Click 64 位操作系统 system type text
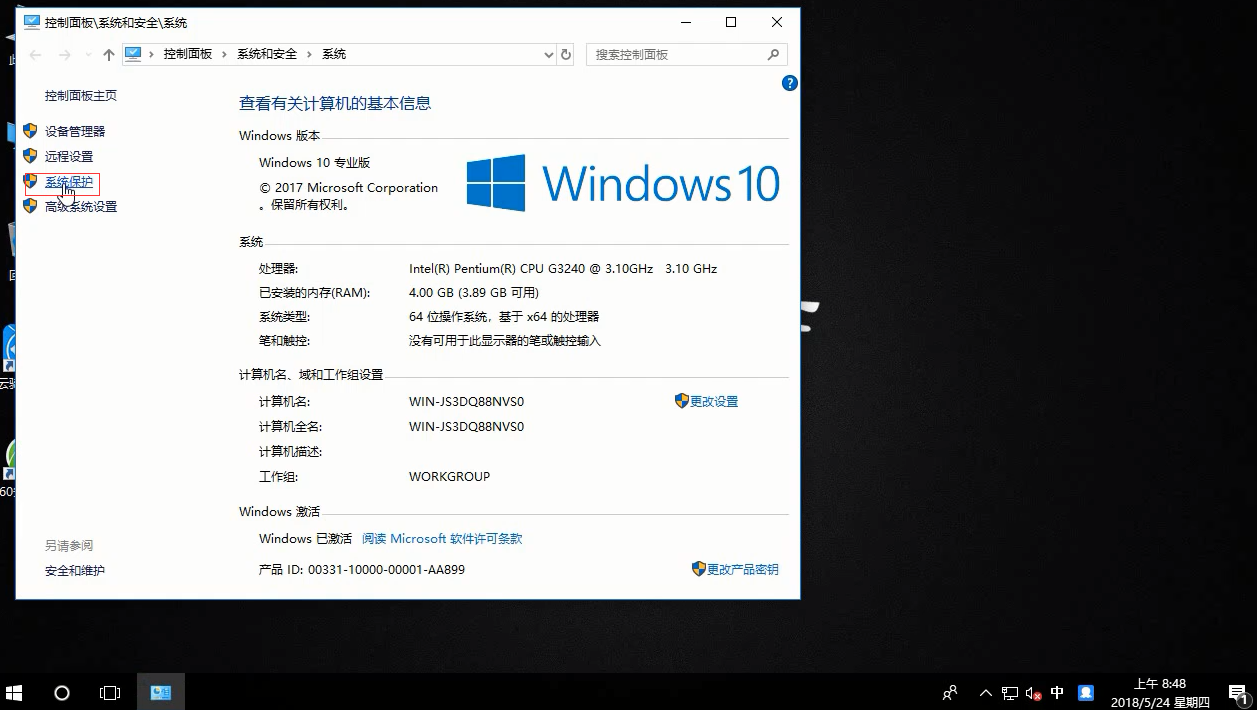This screenshot has height=710, width=1257. (x=504, y=316)
